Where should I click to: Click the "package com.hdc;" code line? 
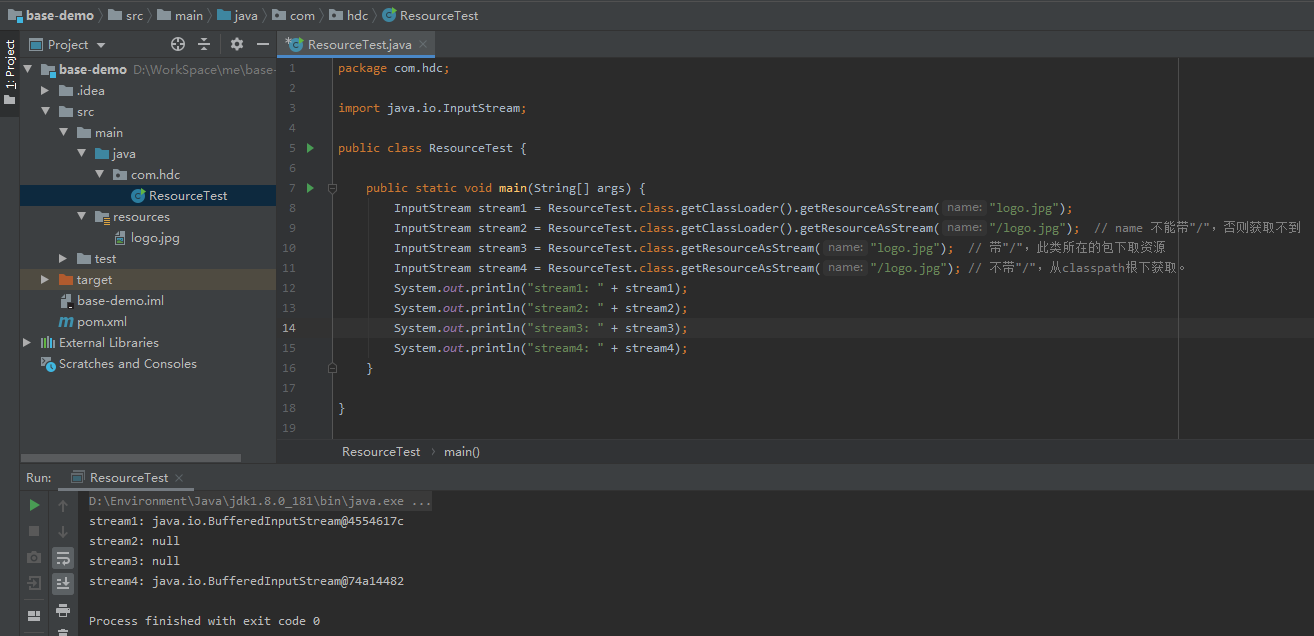click(394, 68)
